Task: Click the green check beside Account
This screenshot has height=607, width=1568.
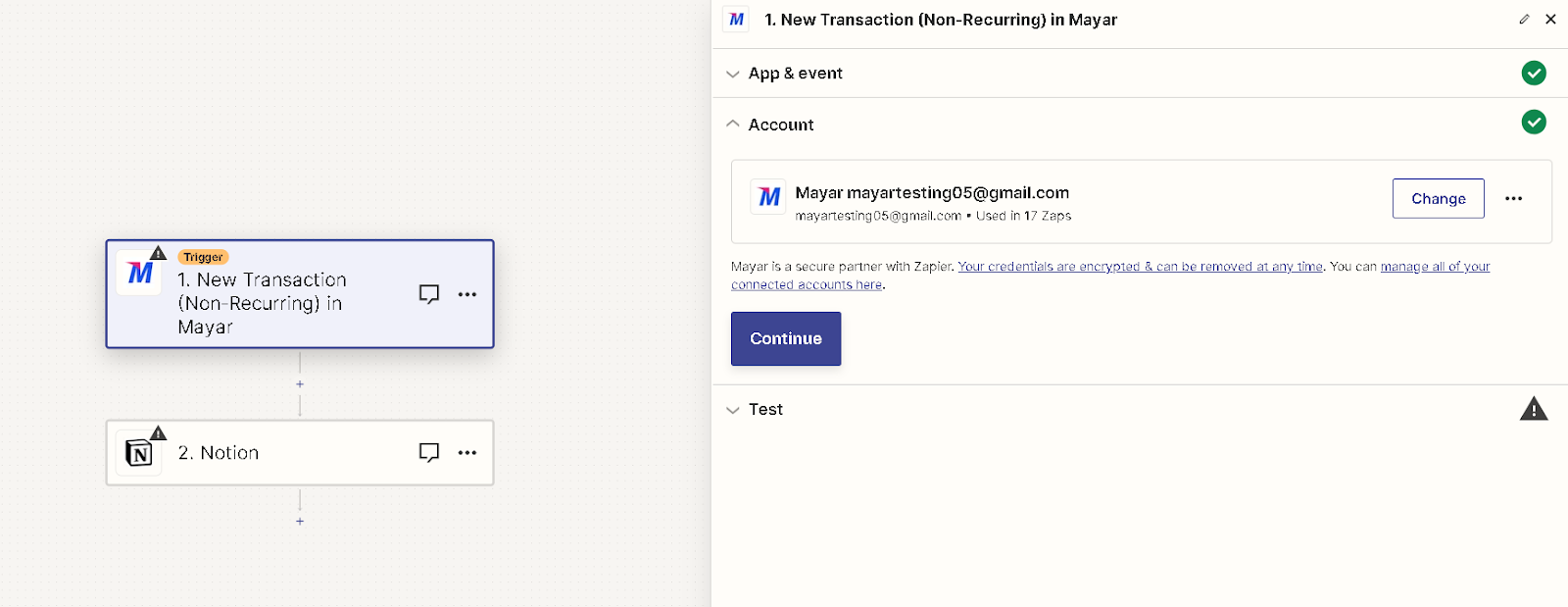Action: point(1534,123)
